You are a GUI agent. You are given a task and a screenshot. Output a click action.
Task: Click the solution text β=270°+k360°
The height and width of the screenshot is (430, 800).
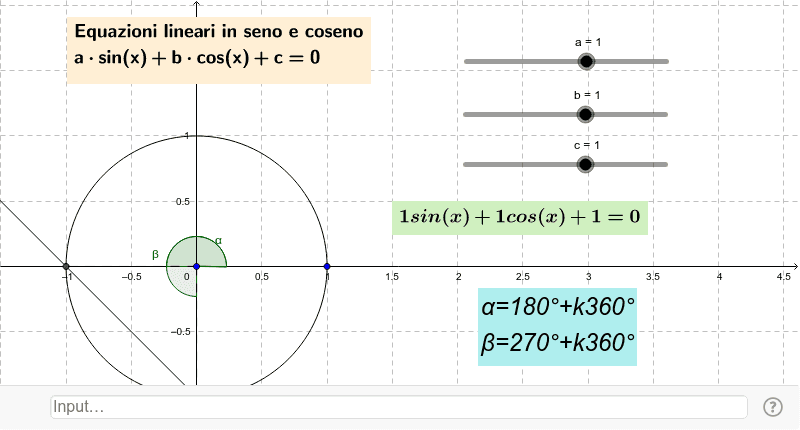pos(558,342)
